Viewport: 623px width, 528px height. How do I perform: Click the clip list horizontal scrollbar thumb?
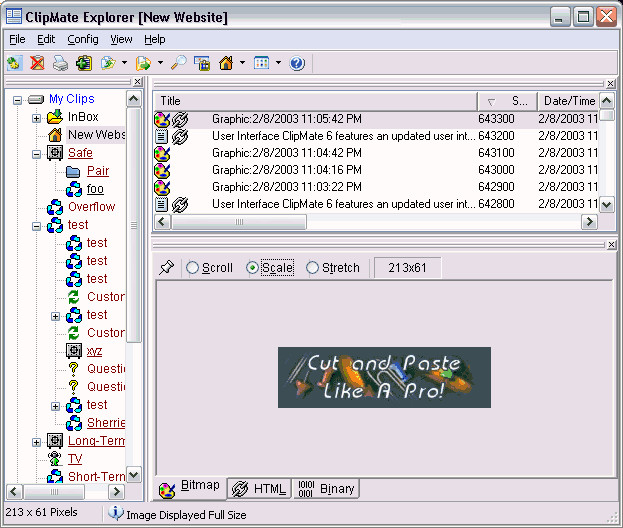pos(239,222)
